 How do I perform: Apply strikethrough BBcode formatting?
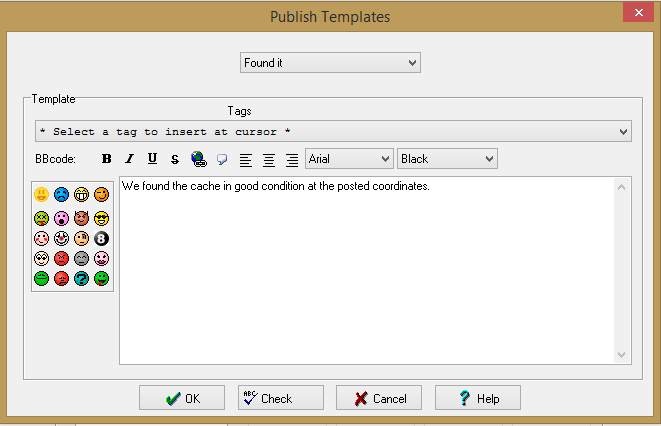click(175, 159)
